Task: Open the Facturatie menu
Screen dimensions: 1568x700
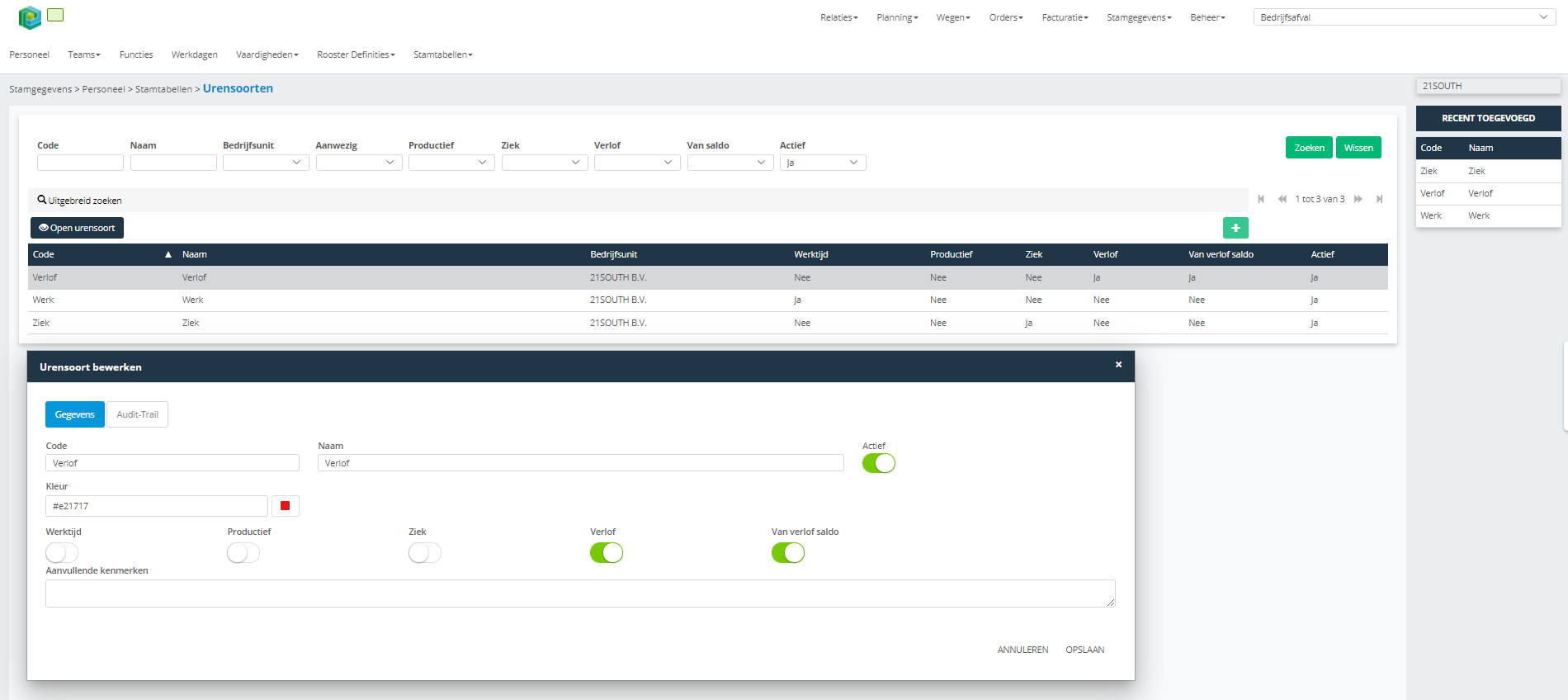Action: (1065, 17)
